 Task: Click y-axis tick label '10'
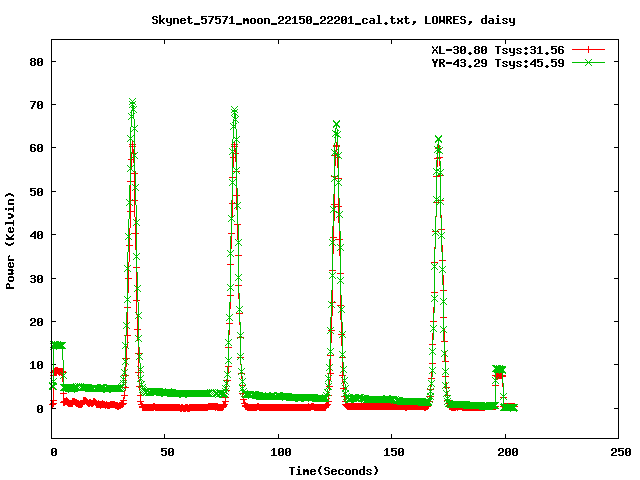(37, 365)
